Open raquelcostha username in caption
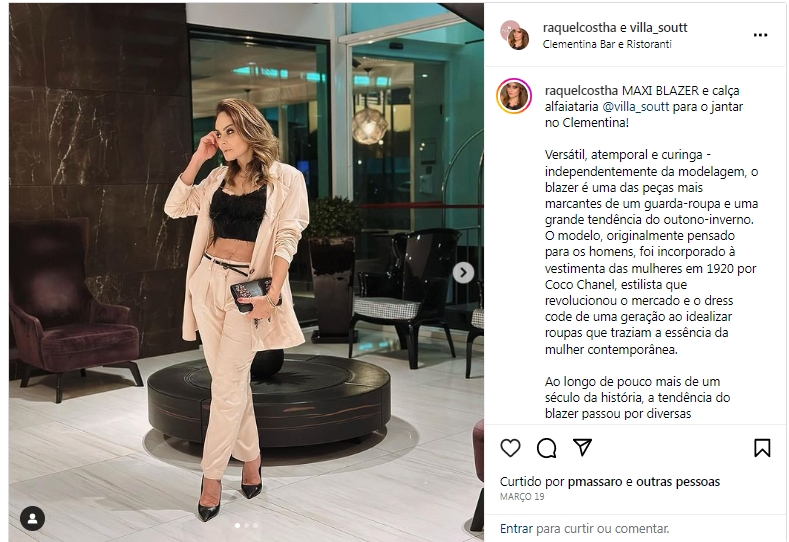Screen dimensions: 789x542 point(581,91)
